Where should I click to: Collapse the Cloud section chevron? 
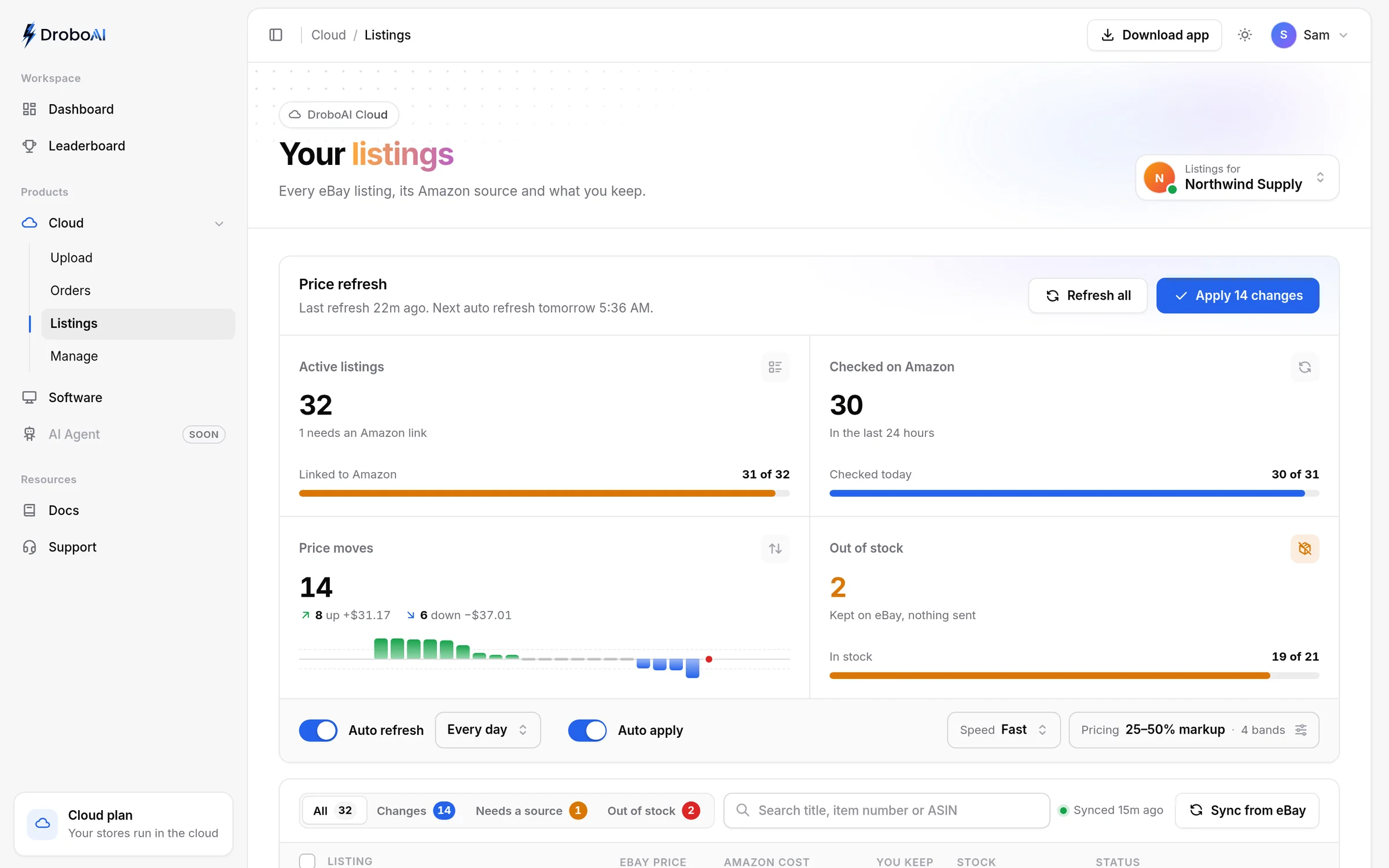click(219, 224)
